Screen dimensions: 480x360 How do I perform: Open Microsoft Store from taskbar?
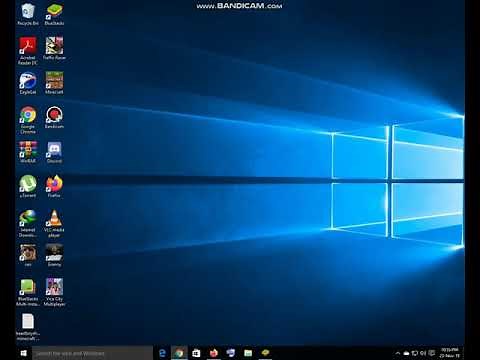tap(196, 353)
